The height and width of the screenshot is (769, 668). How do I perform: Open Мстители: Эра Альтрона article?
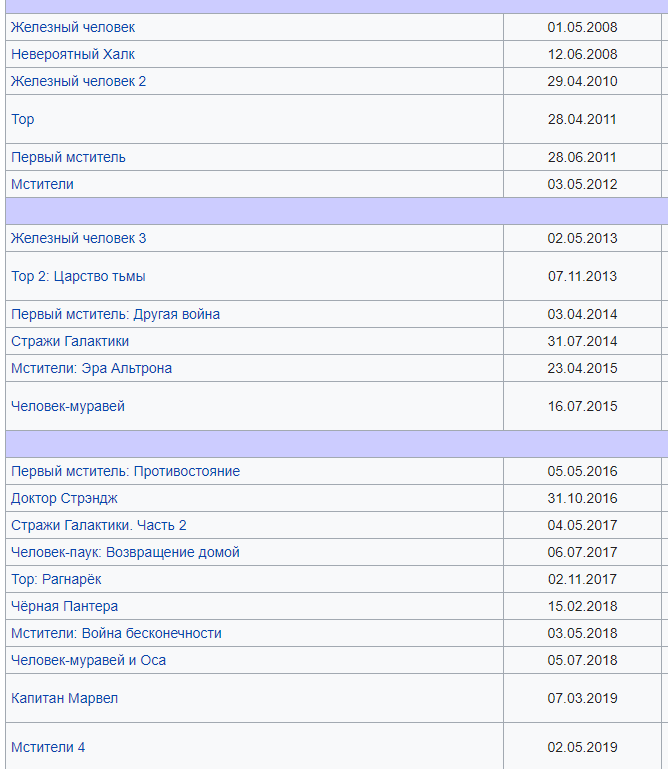[91, 368]
